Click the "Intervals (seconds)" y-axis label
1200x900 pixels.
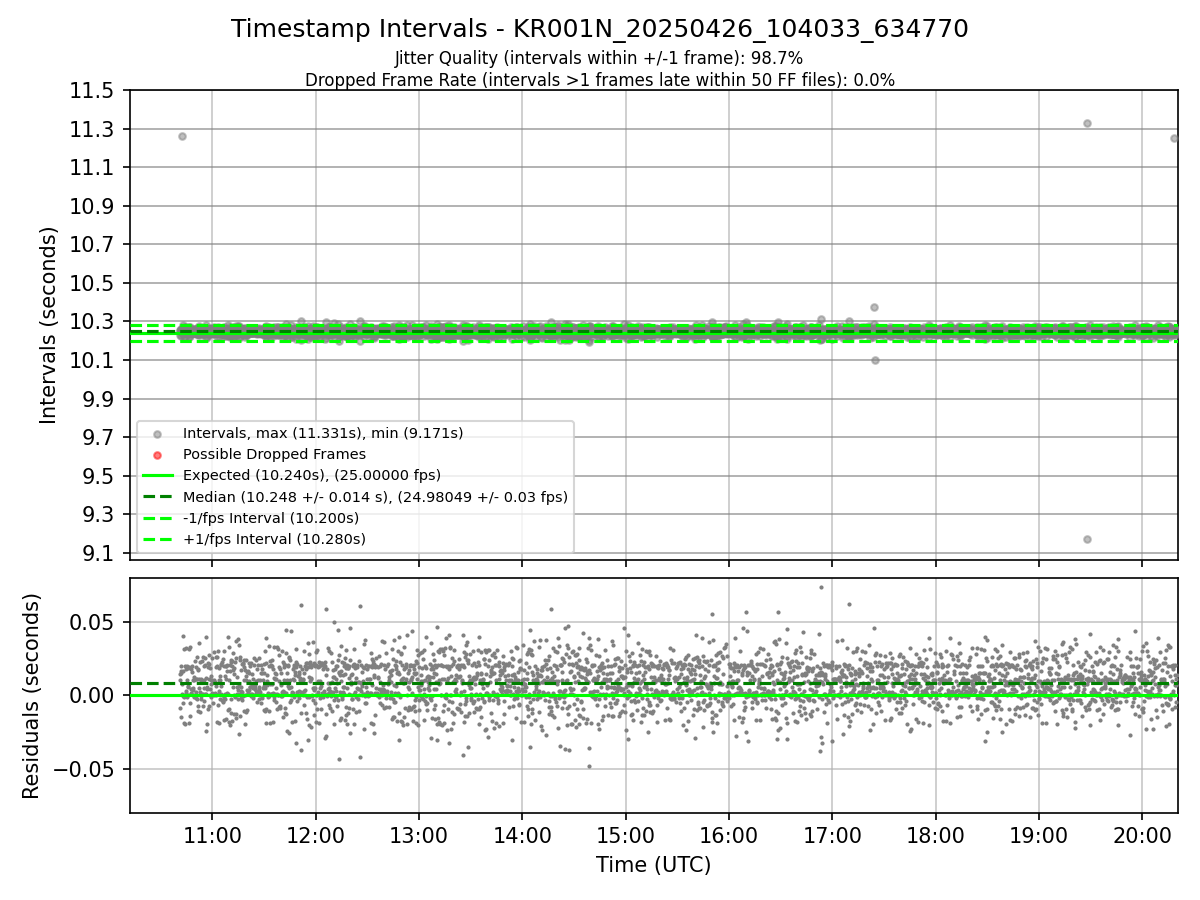point(49,325)
